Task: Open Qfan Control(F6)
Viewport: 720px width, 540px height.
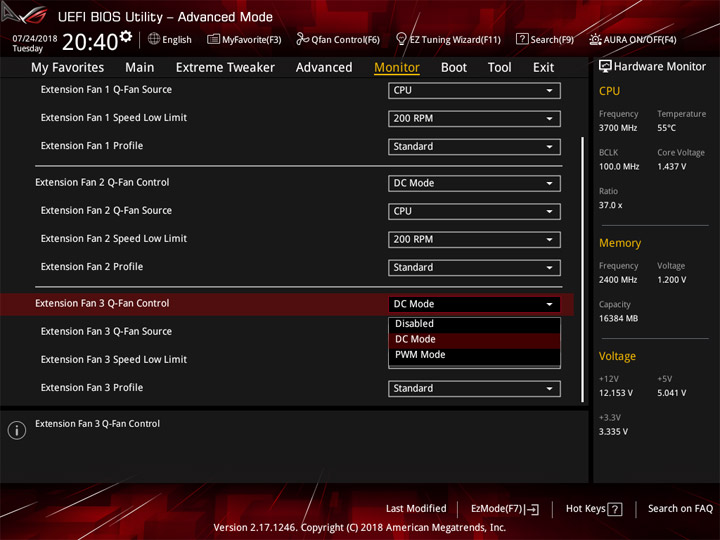Action: pyautogui.click(x=338, y=39)
